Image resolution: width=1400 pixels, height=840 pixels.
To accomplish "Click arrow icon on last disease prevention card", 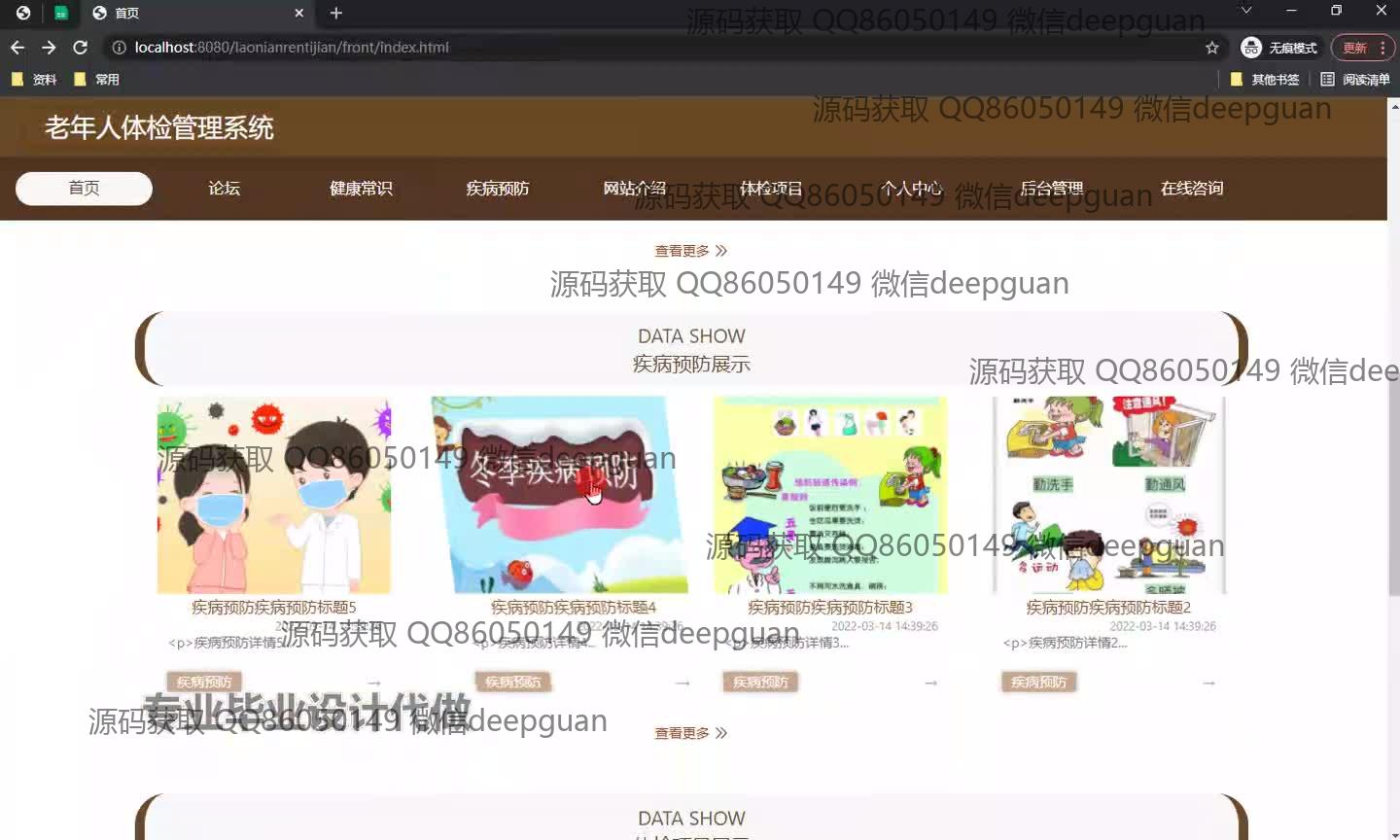I will (1208, 682).
